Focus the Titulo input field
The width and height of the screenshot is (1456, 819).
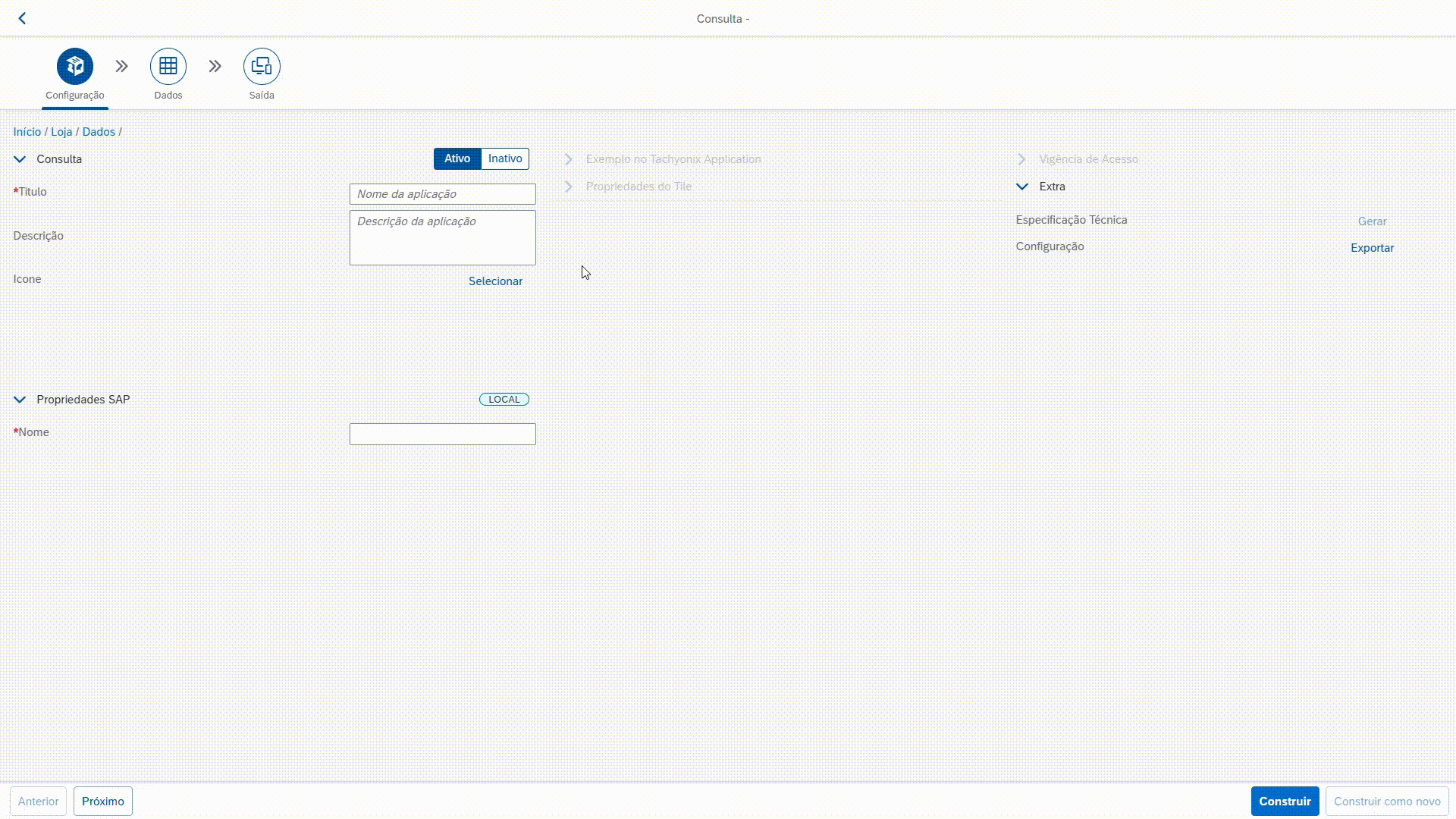click(x=442, y=194)
